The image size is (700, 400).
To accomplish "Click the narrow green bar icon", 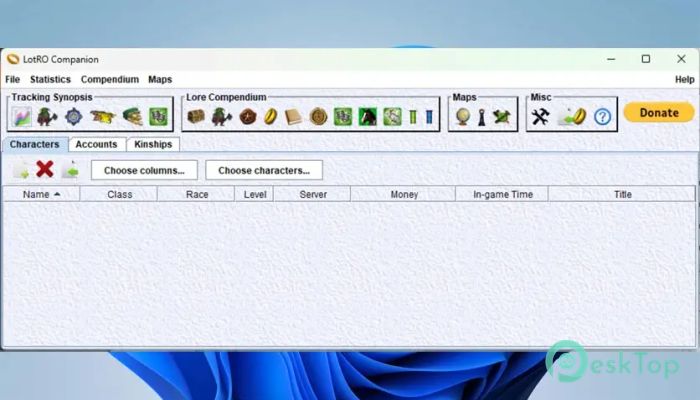I will pyautogui.click(x=413, y=117).
